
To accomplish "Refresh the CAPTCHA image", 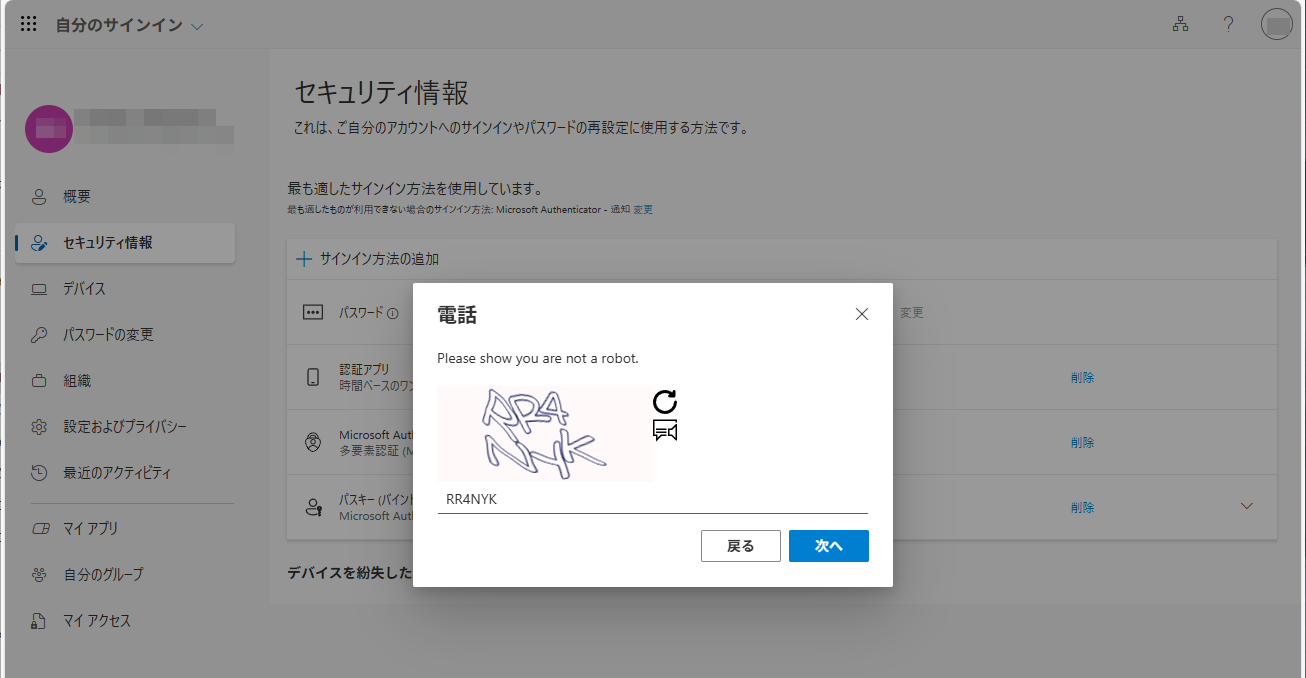I will 665,402.
